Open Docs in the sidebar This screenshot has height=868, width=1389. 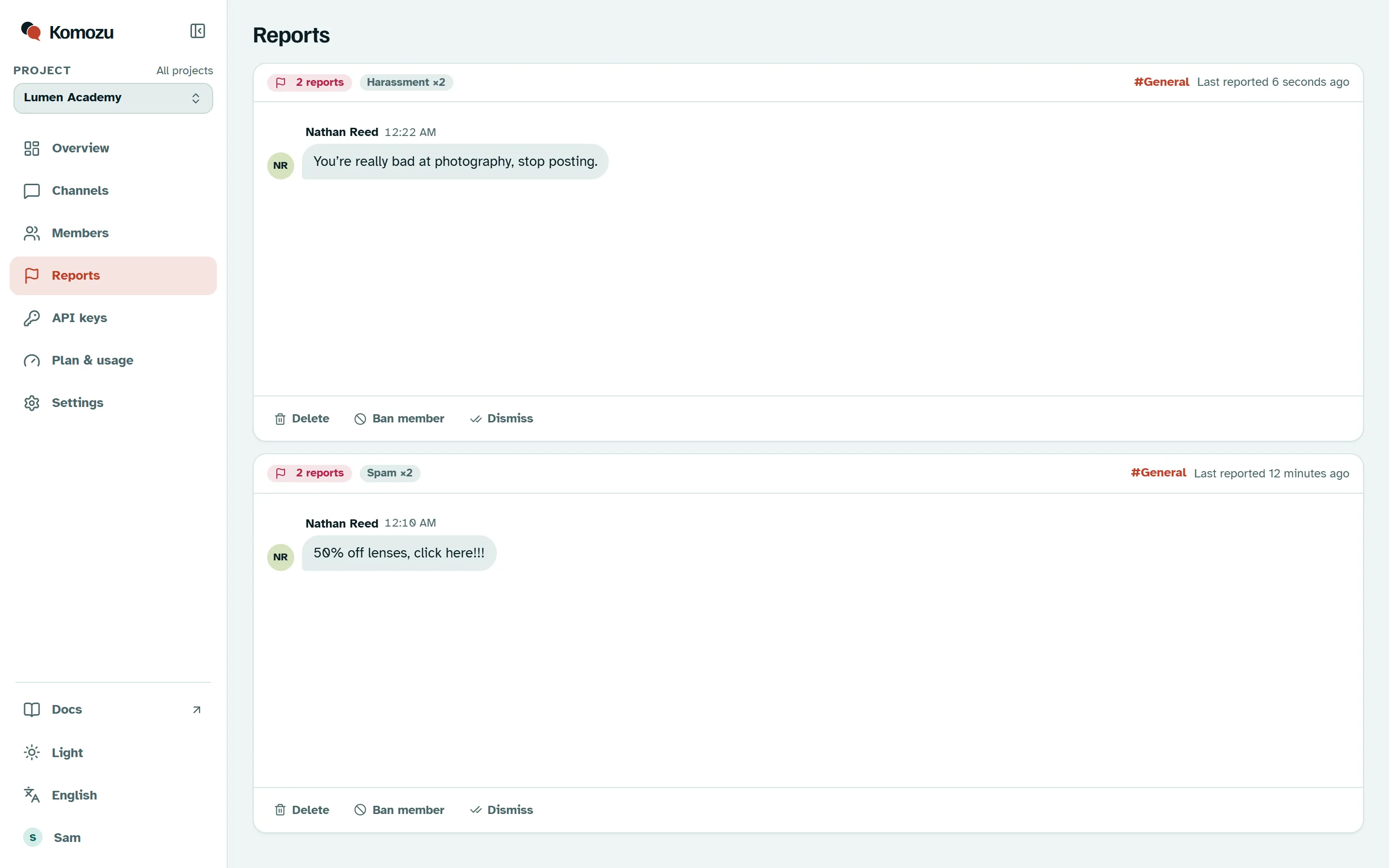(113, 709)
